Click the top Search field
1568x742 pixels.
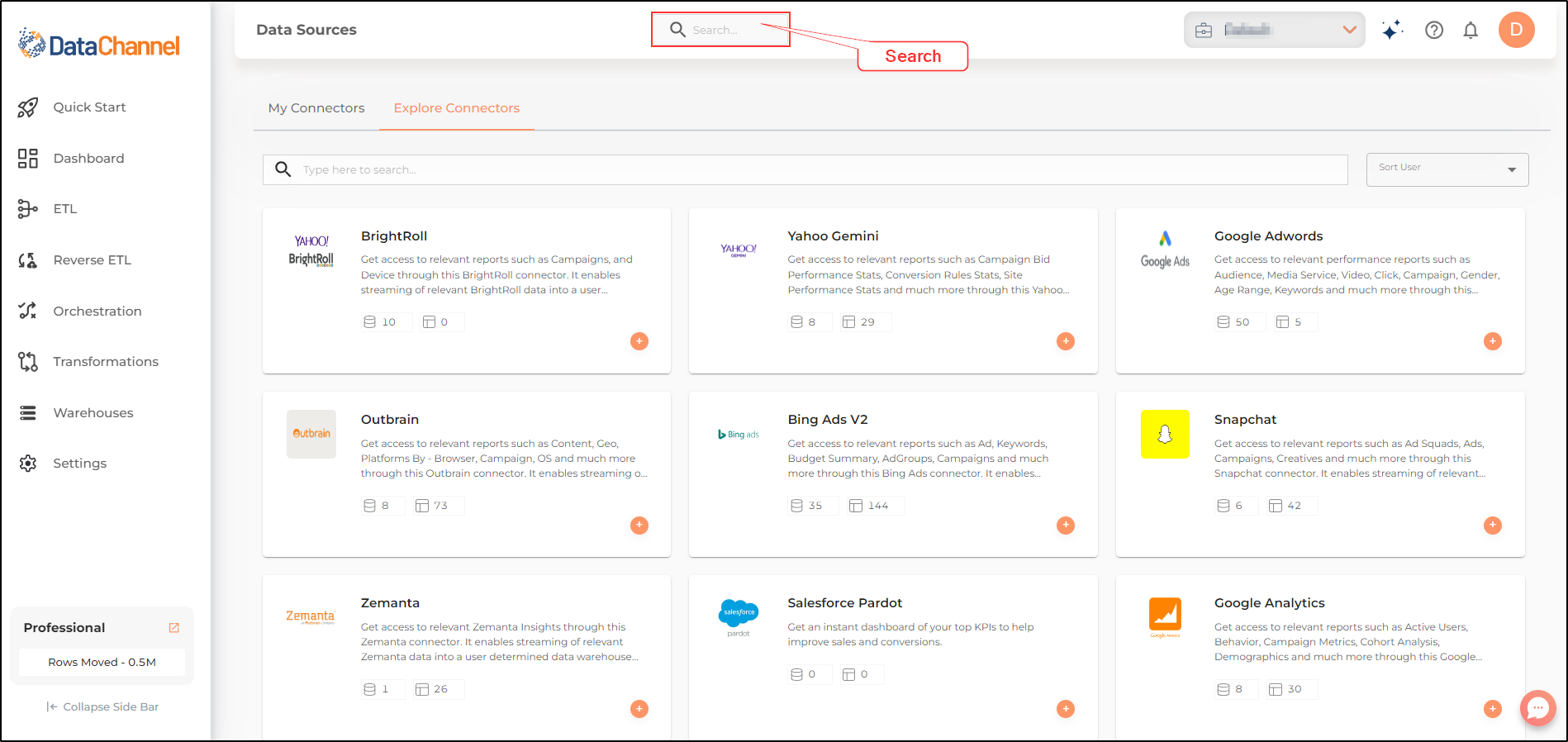click(720, 30)
